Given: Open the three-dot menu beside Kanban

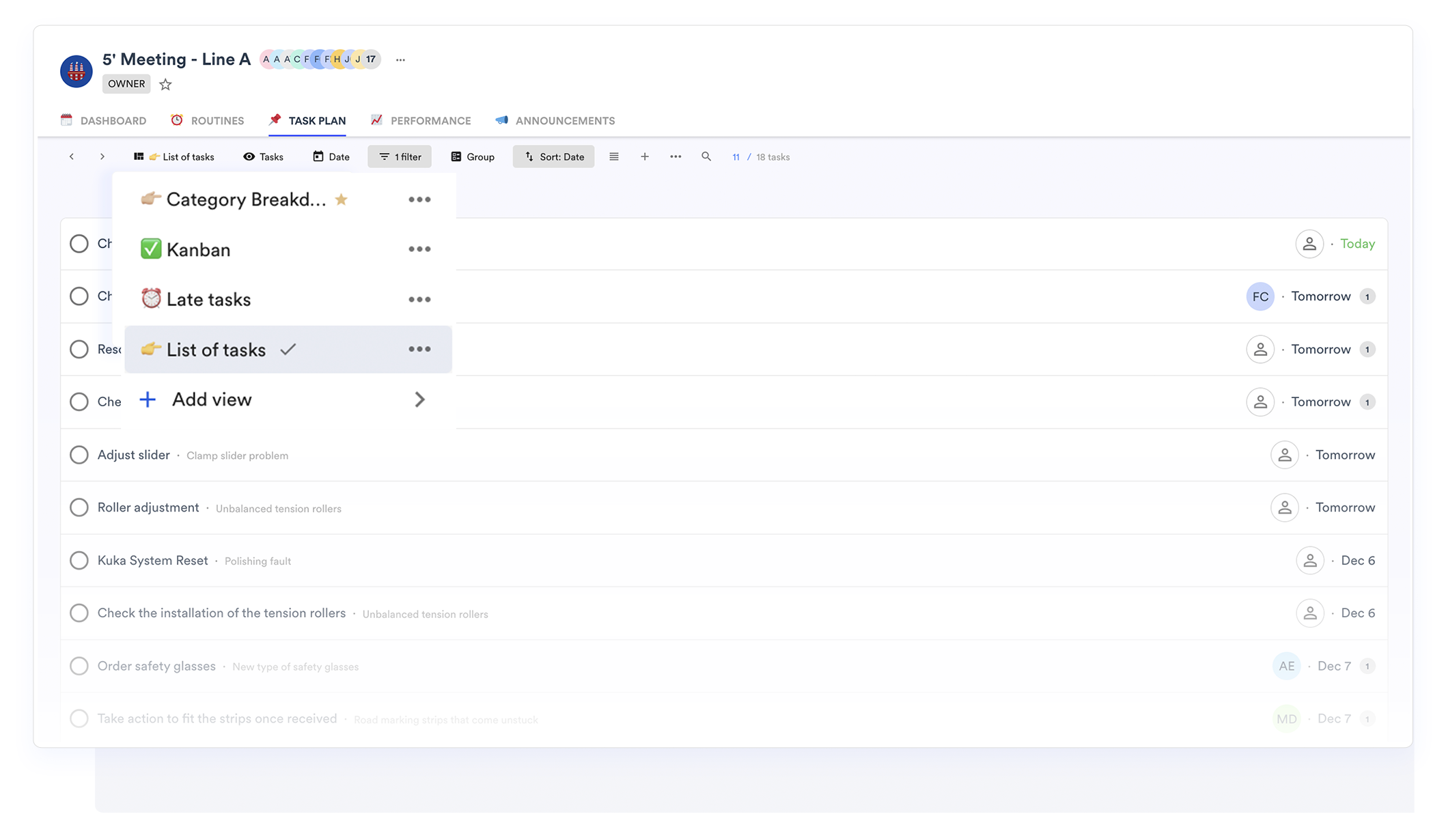Looking at the screenshot, I should pyautogui.click(x=419, y=249).
